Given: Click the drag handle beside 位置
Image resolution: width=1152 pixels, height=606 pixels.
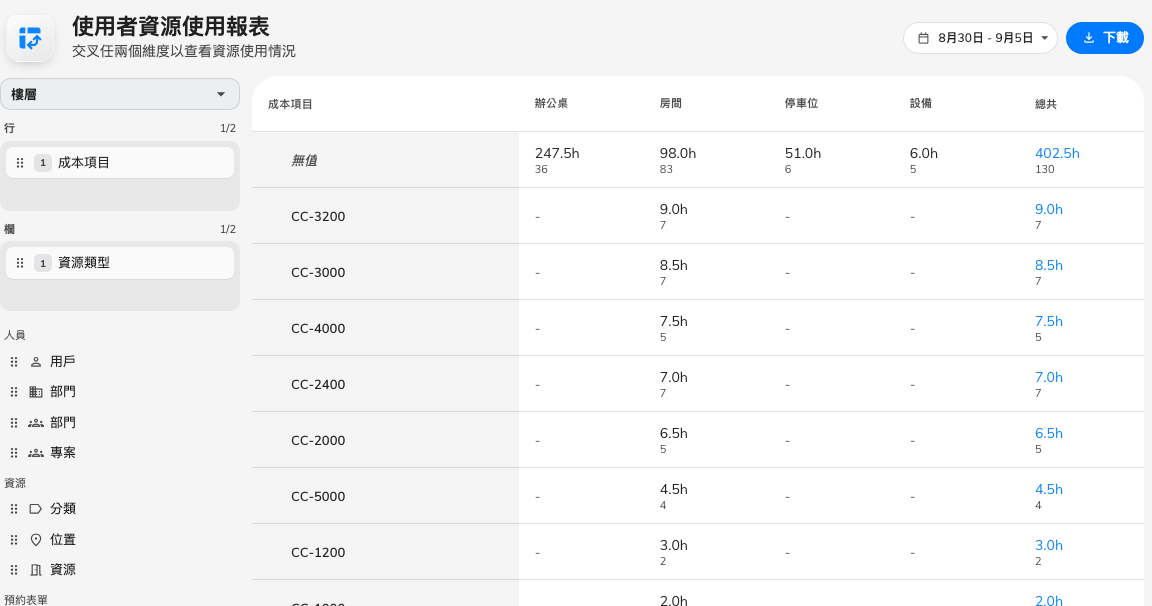Looking at the screenshot, I should pyautogui.click(x=14, y=540).
